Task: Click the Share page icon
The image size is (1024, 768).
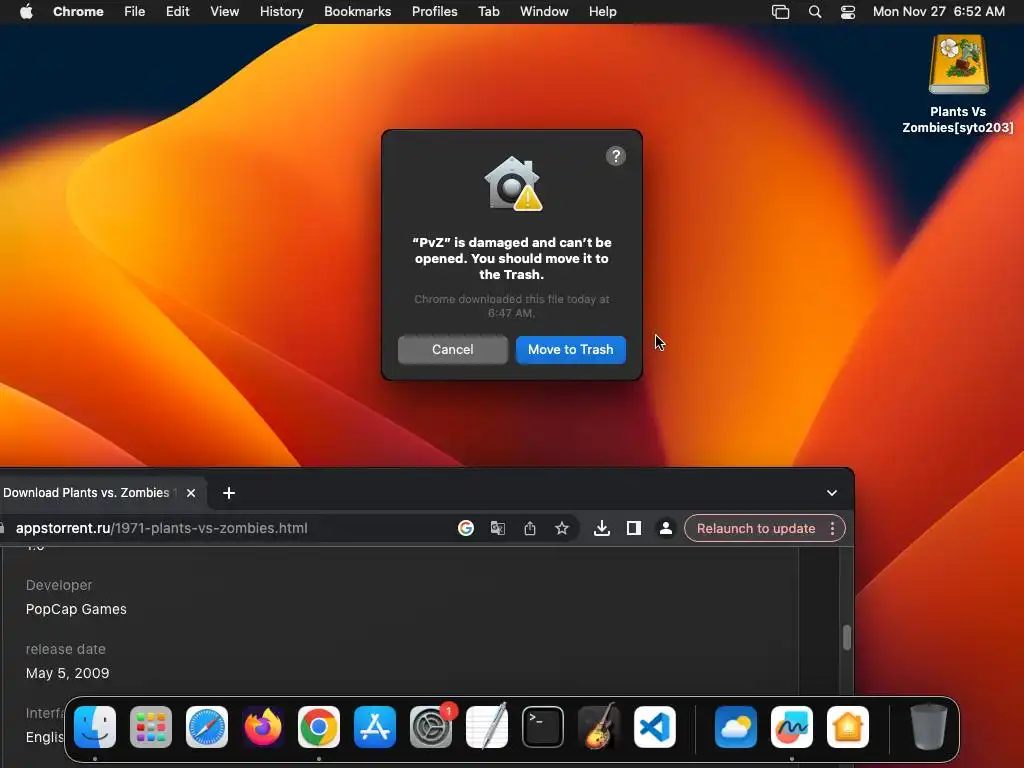Action: (x=530, y=528)
